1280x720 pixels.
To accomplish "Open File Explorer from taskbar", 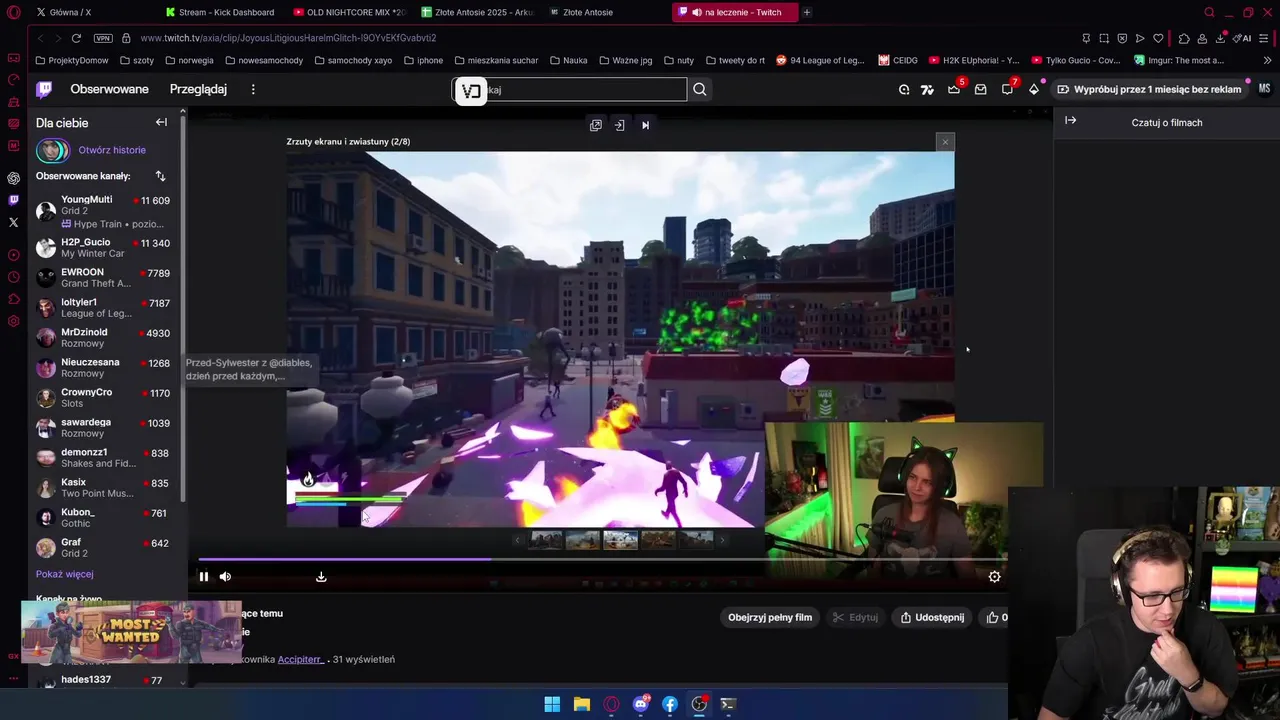I will pos(581,704).
